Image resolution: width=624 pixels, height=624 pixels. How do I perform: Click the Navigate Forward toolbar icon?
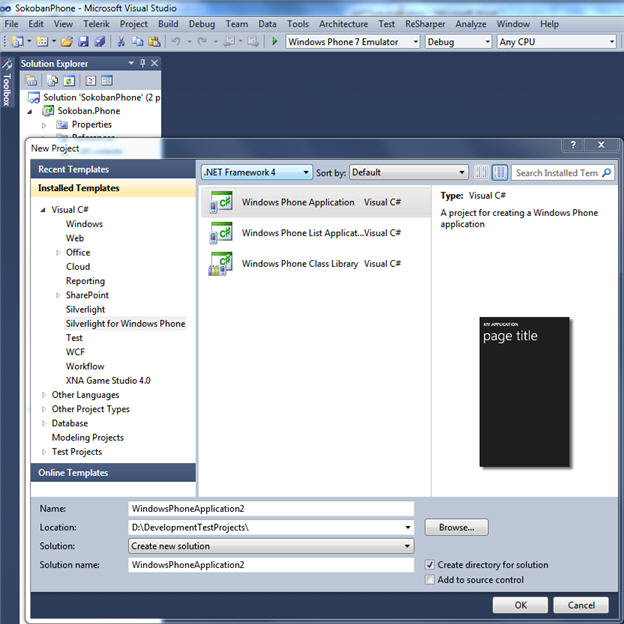pos(253,41)
